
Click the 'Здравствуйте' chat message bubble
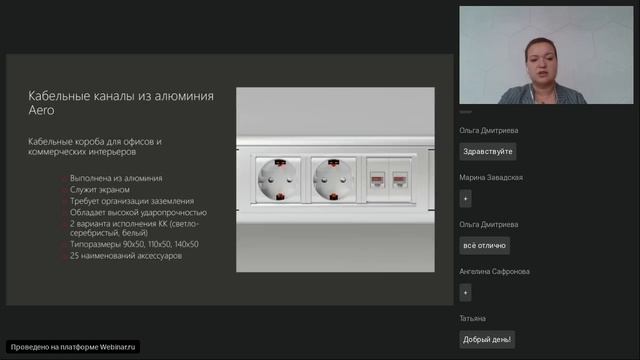[488, 151]
